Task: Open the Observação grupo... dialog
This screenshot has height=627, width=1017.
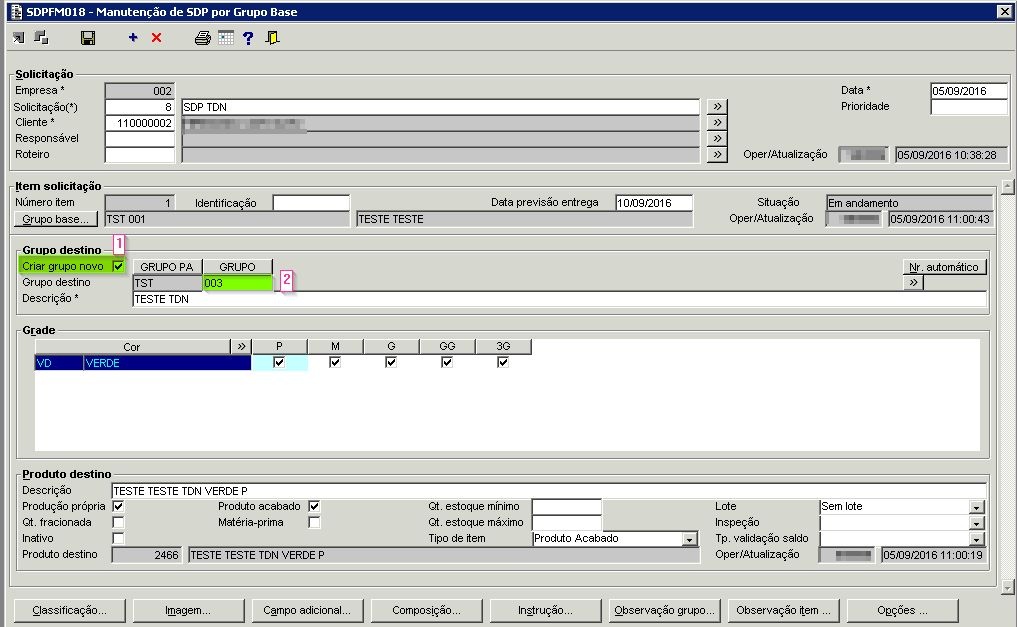Action: (x=664, y=610)
